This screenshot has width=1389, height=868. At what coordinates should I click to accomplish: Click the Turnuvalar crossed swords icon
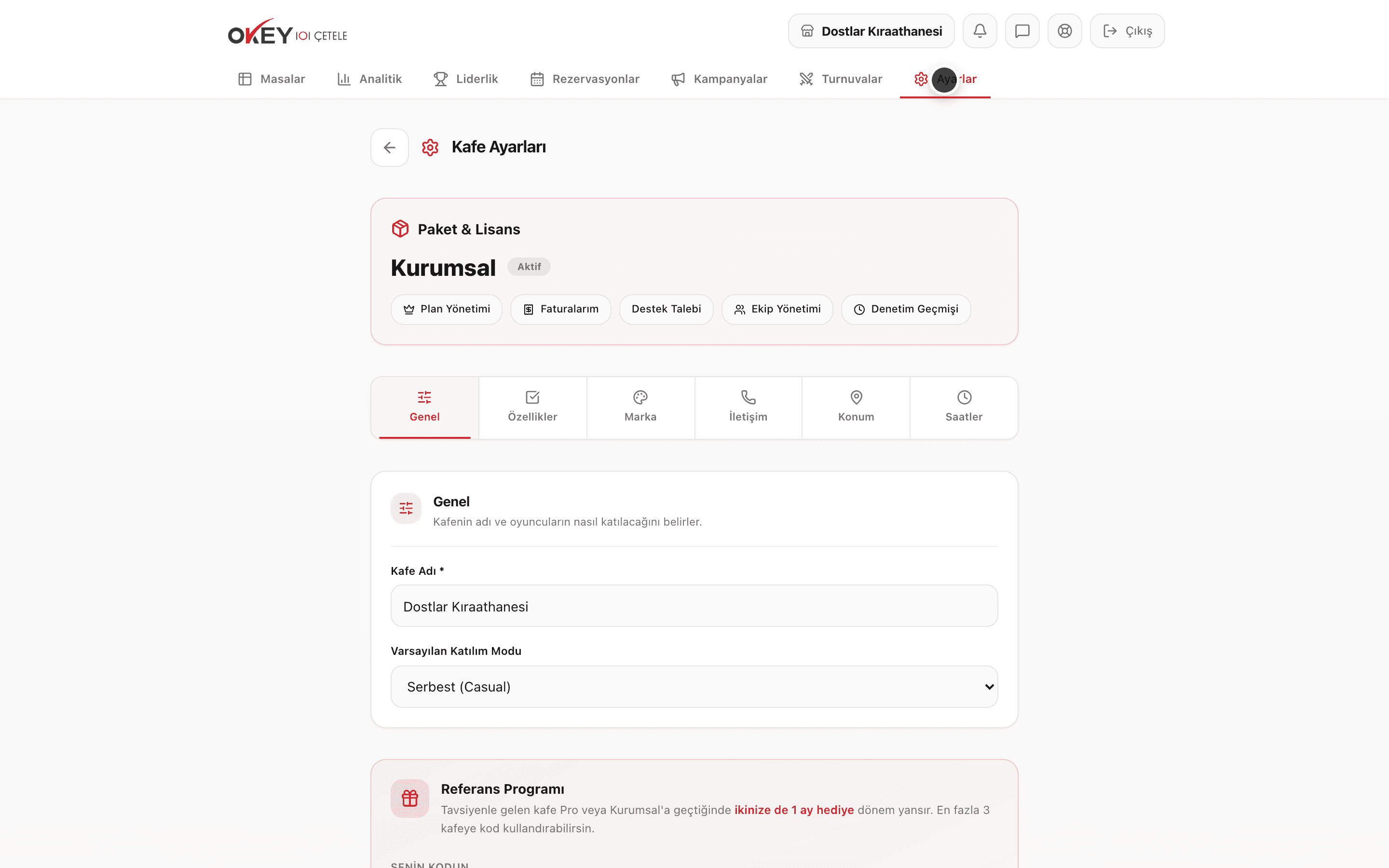pos(806,79)
